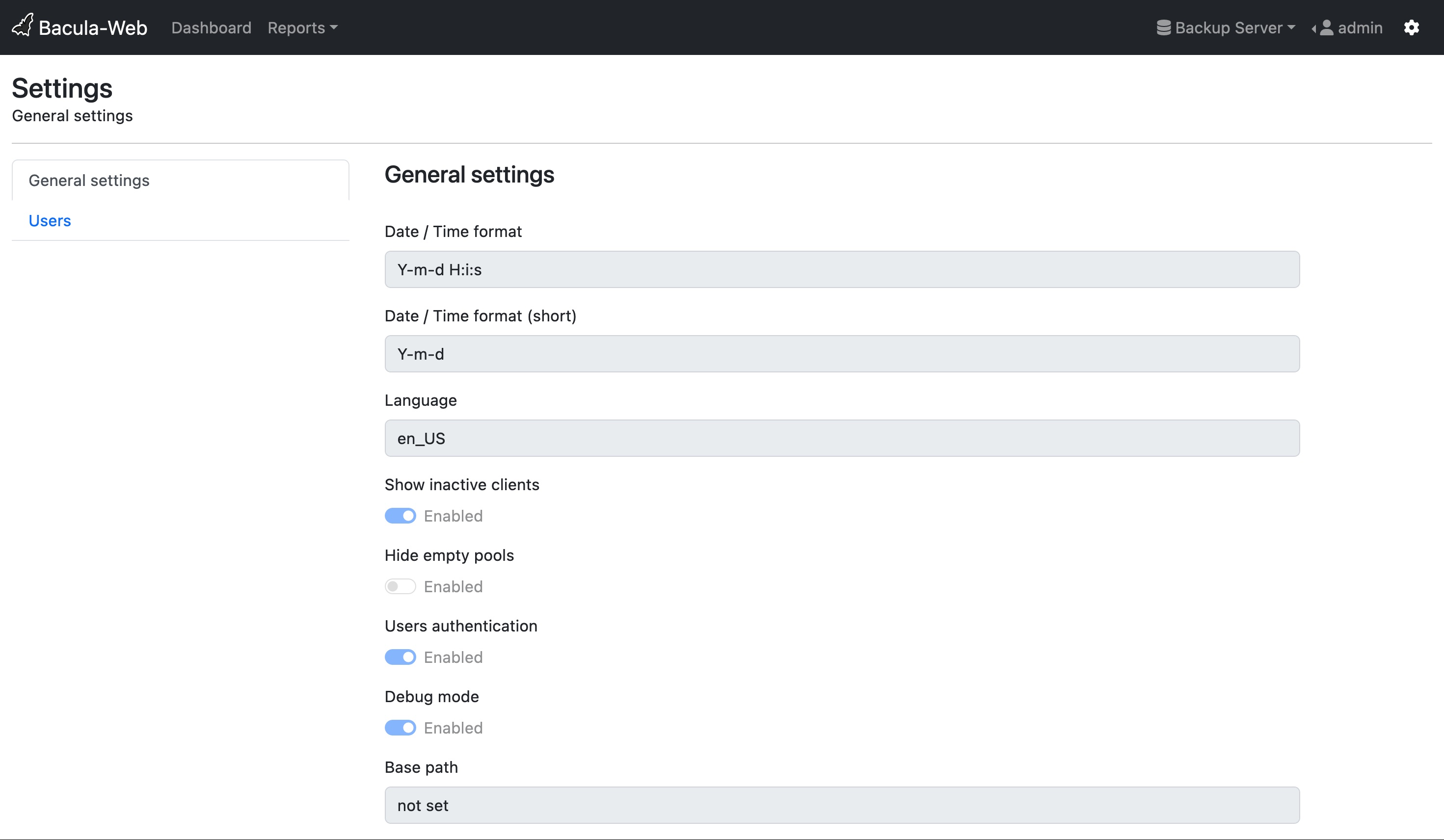Click the Backup Server database icon
This screenshot has width=1444, height=840.
1163,27
